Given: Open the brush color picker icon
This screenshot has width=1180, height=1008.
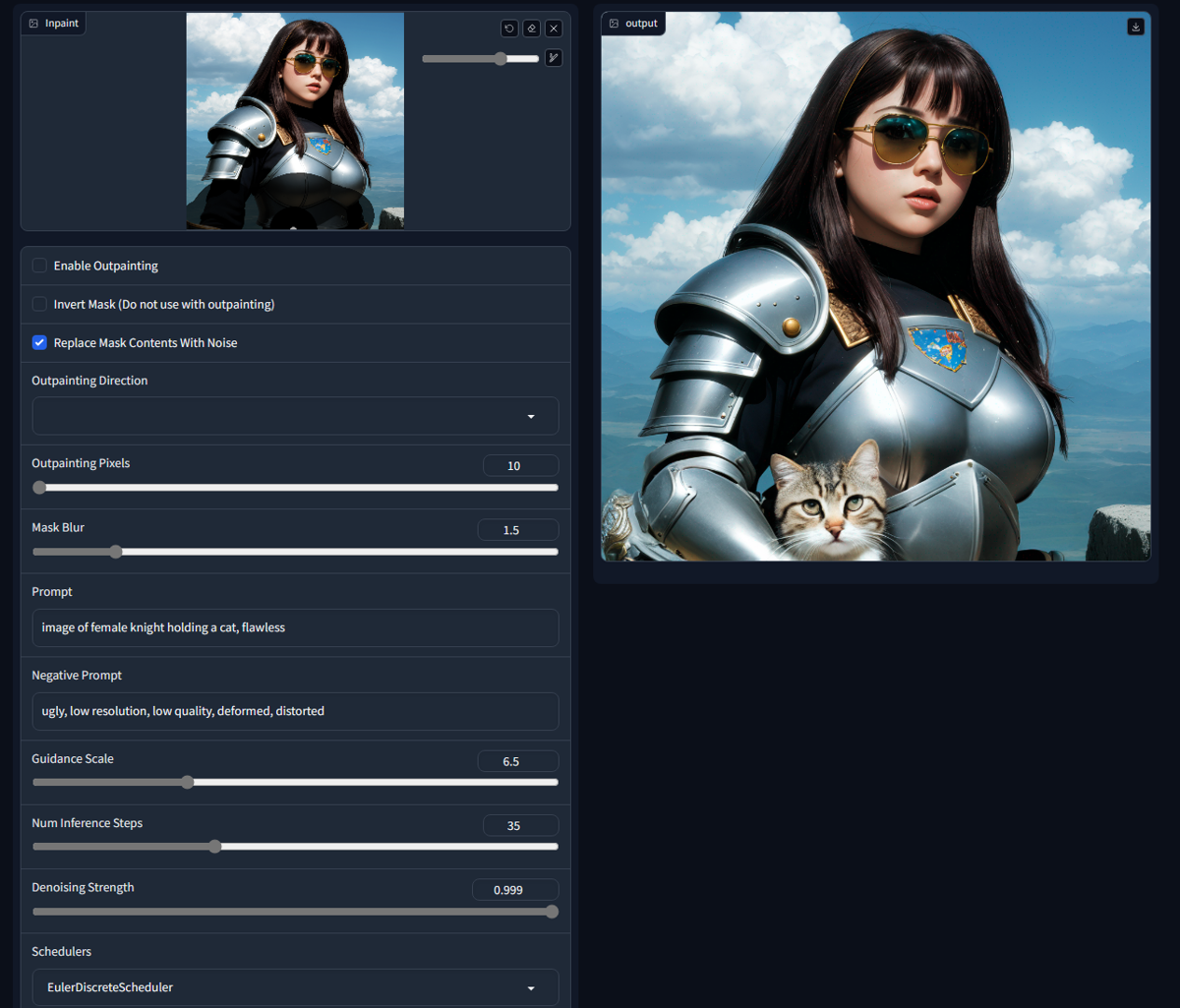Looking at the screenshot, I should pyautogui.click(x=554, y=58).
